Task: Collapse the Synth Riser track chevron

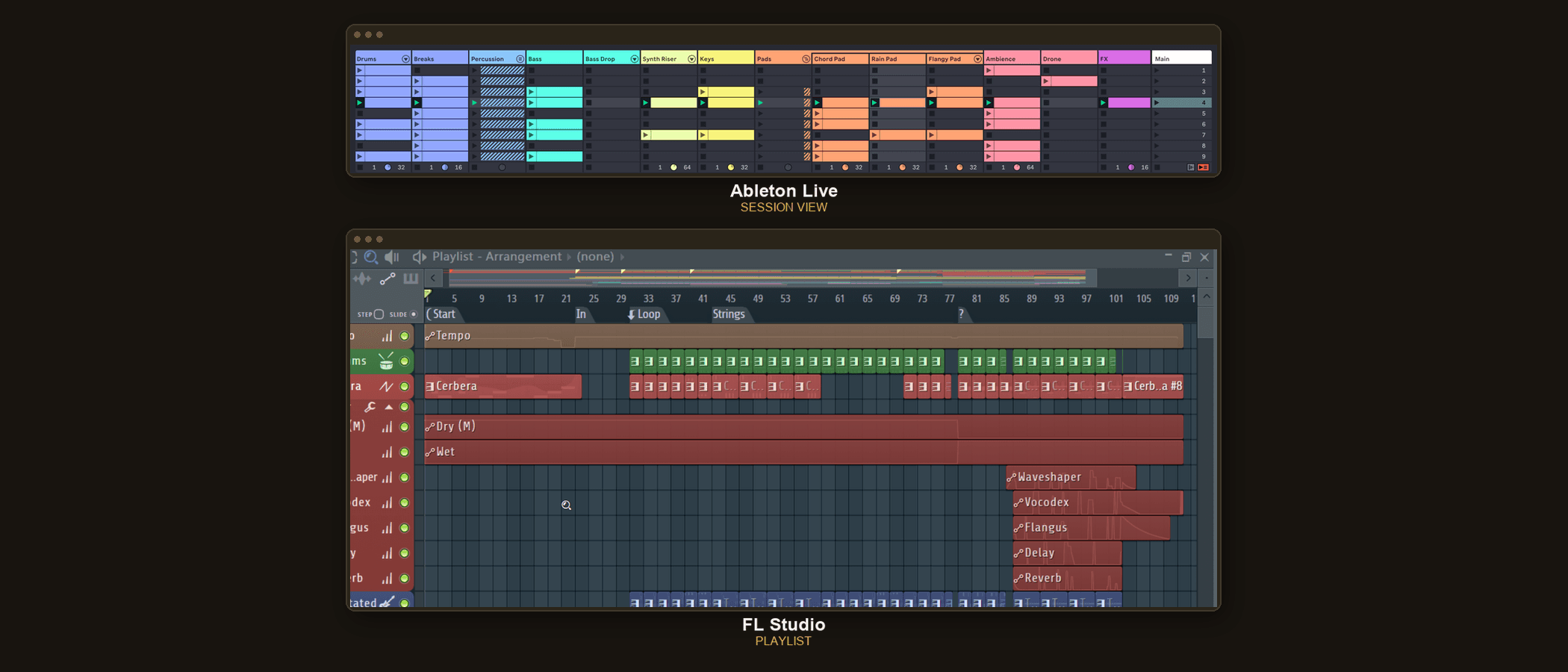Action: (x=691, y=59)
